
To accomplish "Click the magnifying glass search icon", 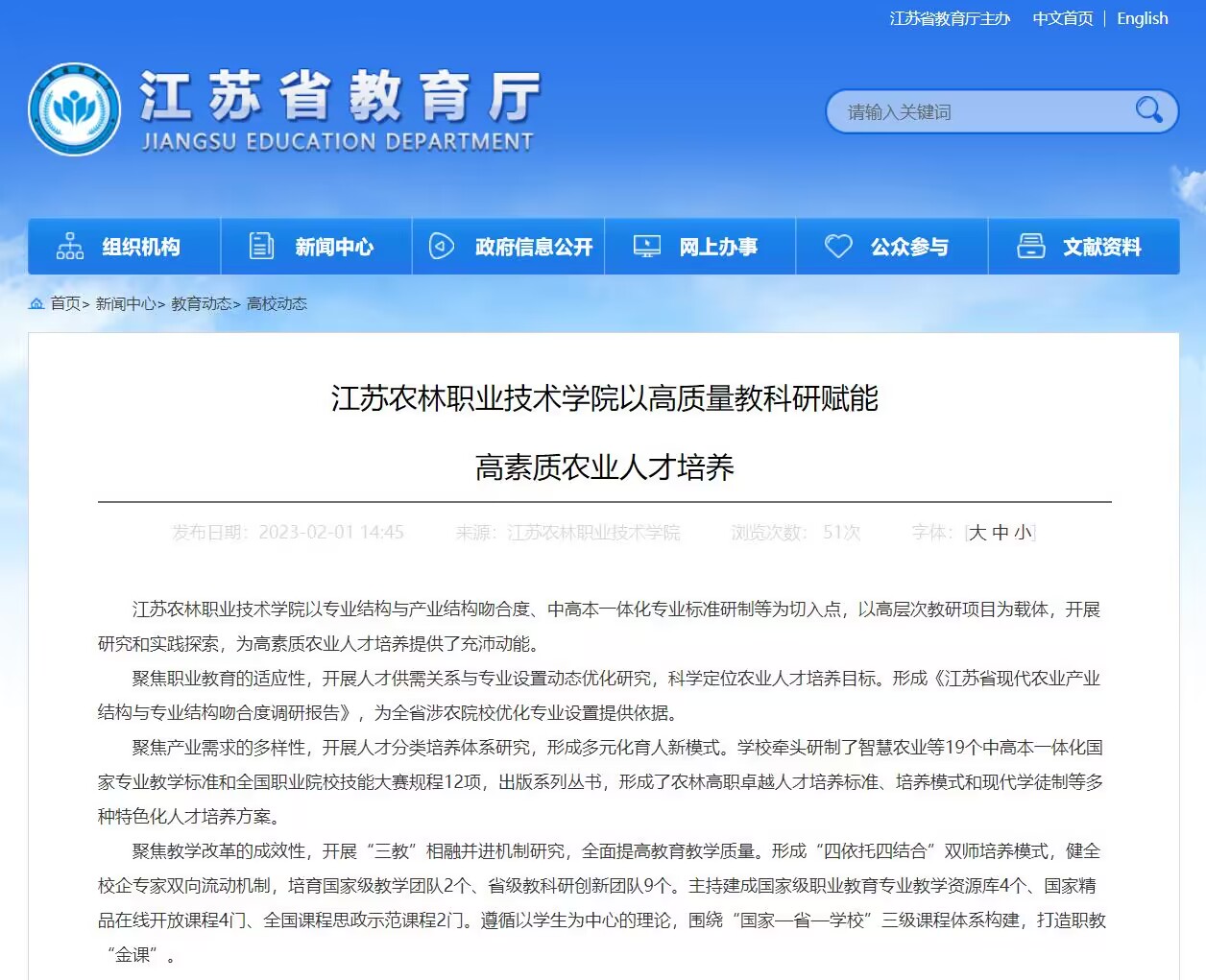I will [1147, 110].
